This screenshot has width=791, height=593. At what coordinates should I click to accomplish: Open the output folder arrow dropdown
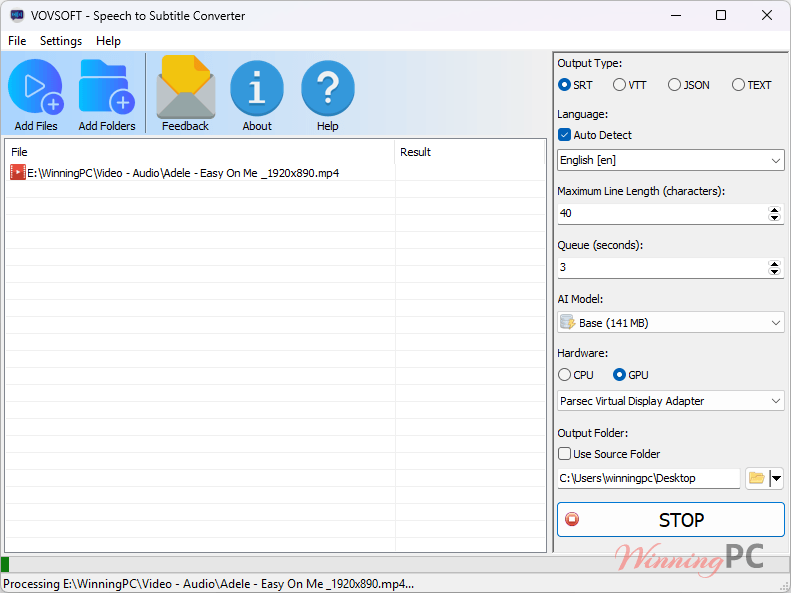777,478
